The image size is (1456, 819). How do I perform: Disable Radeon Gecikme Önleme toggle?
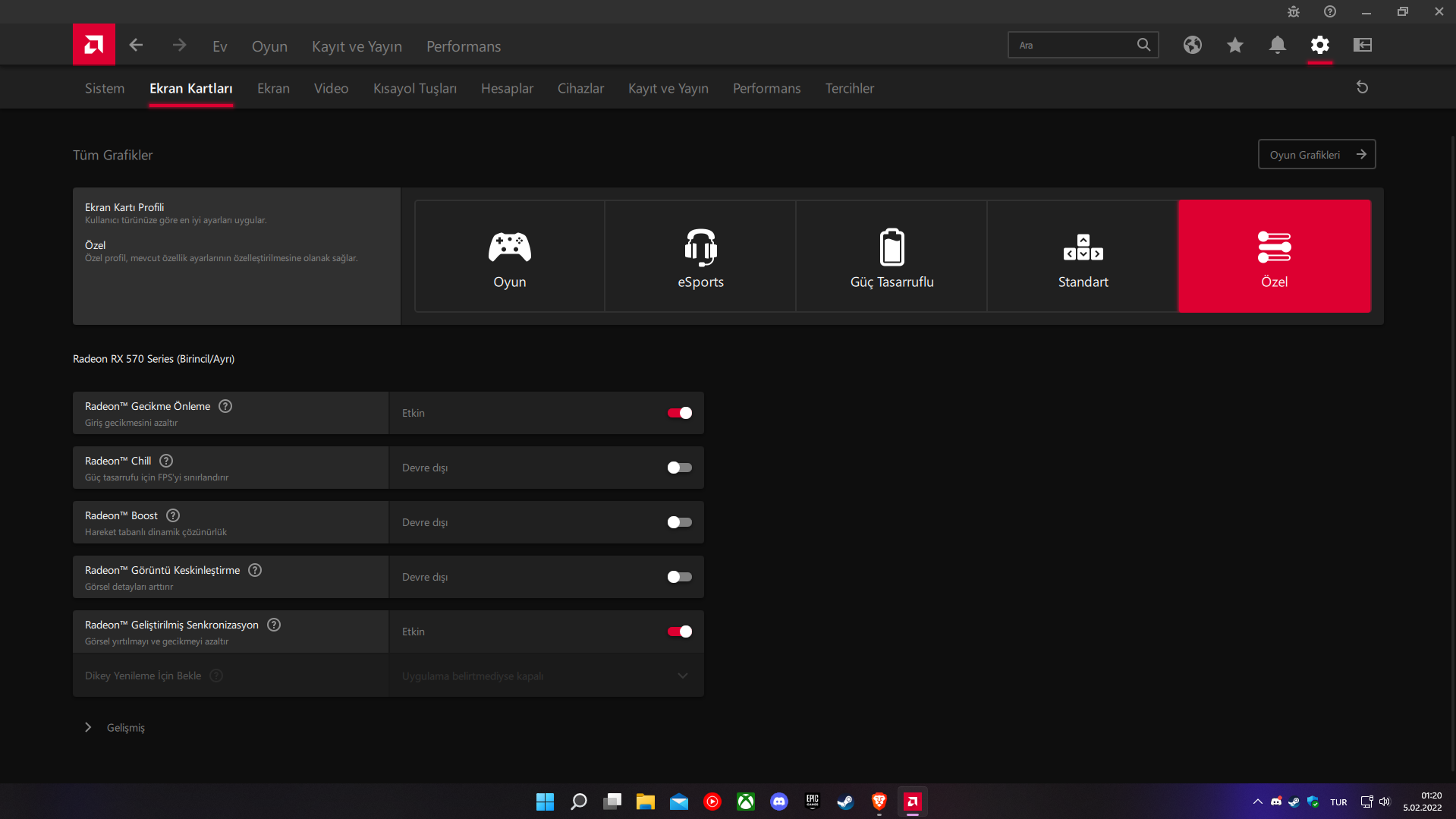pos(680,413)
